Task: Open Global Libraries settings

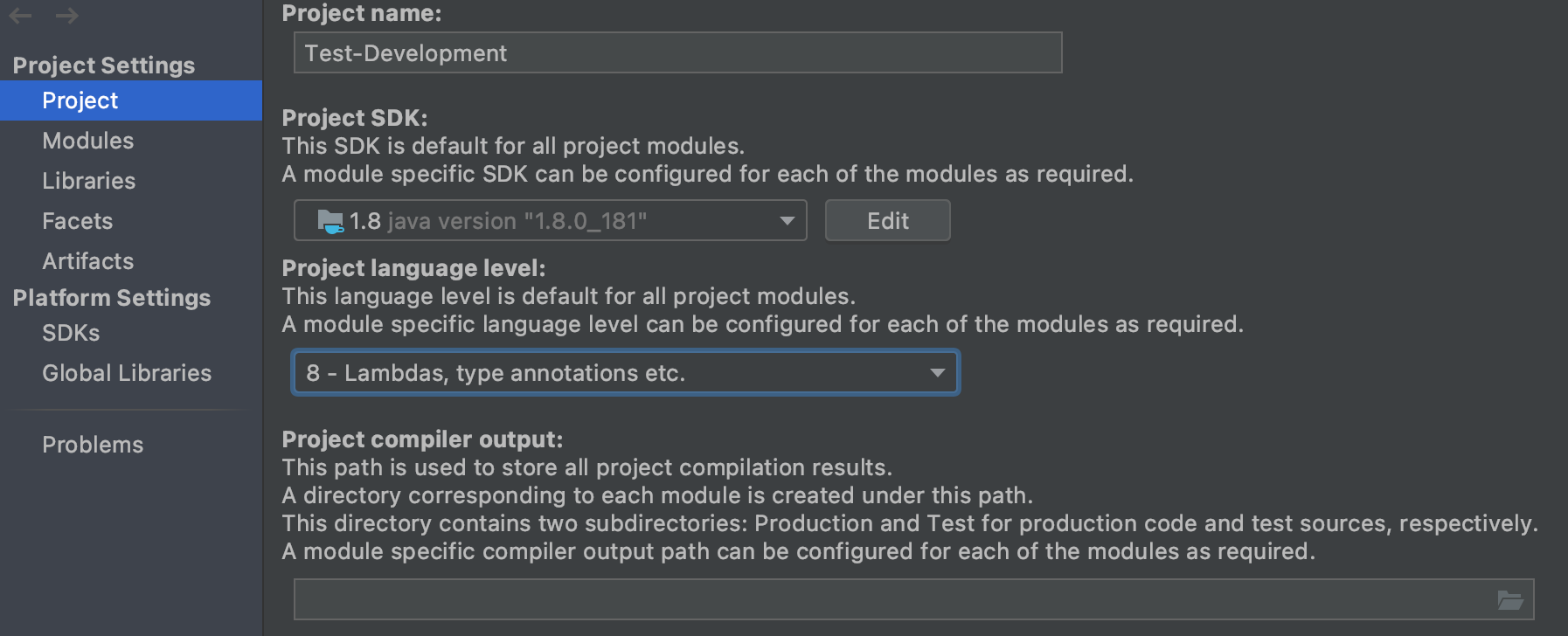Action: (127, 373)
